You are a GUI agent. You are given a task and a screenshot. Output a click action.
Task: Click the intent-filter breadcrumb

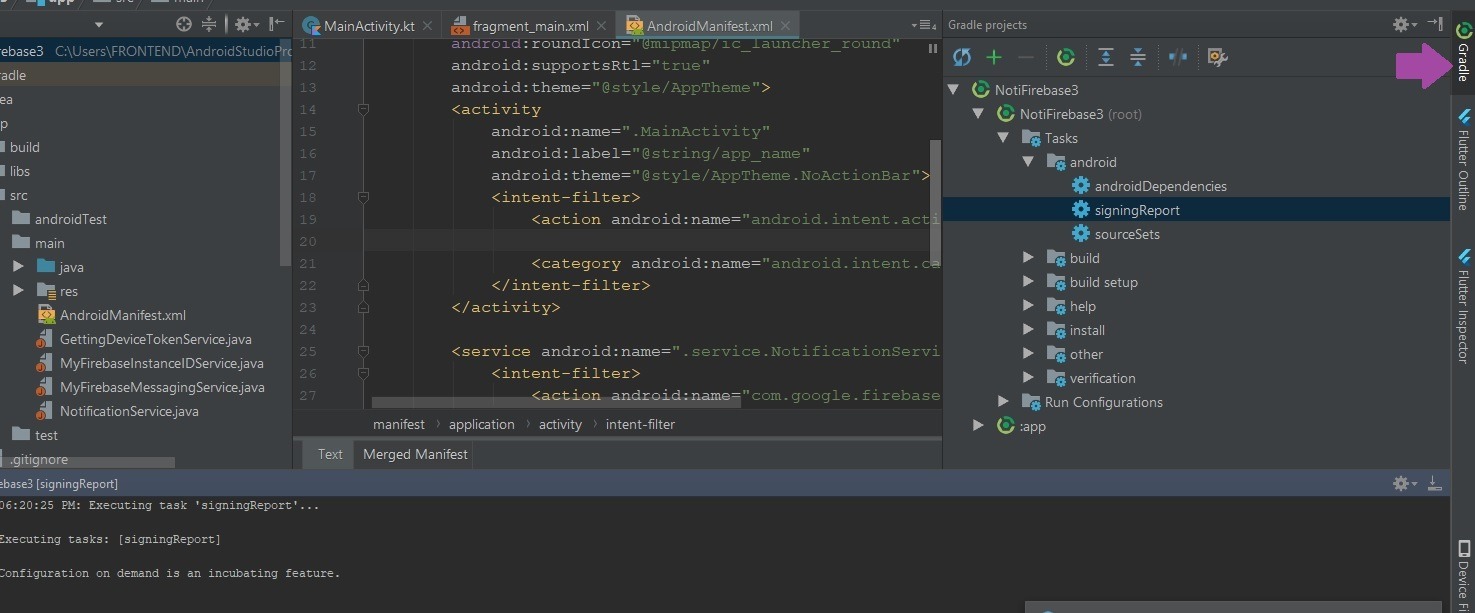point(640,424)
